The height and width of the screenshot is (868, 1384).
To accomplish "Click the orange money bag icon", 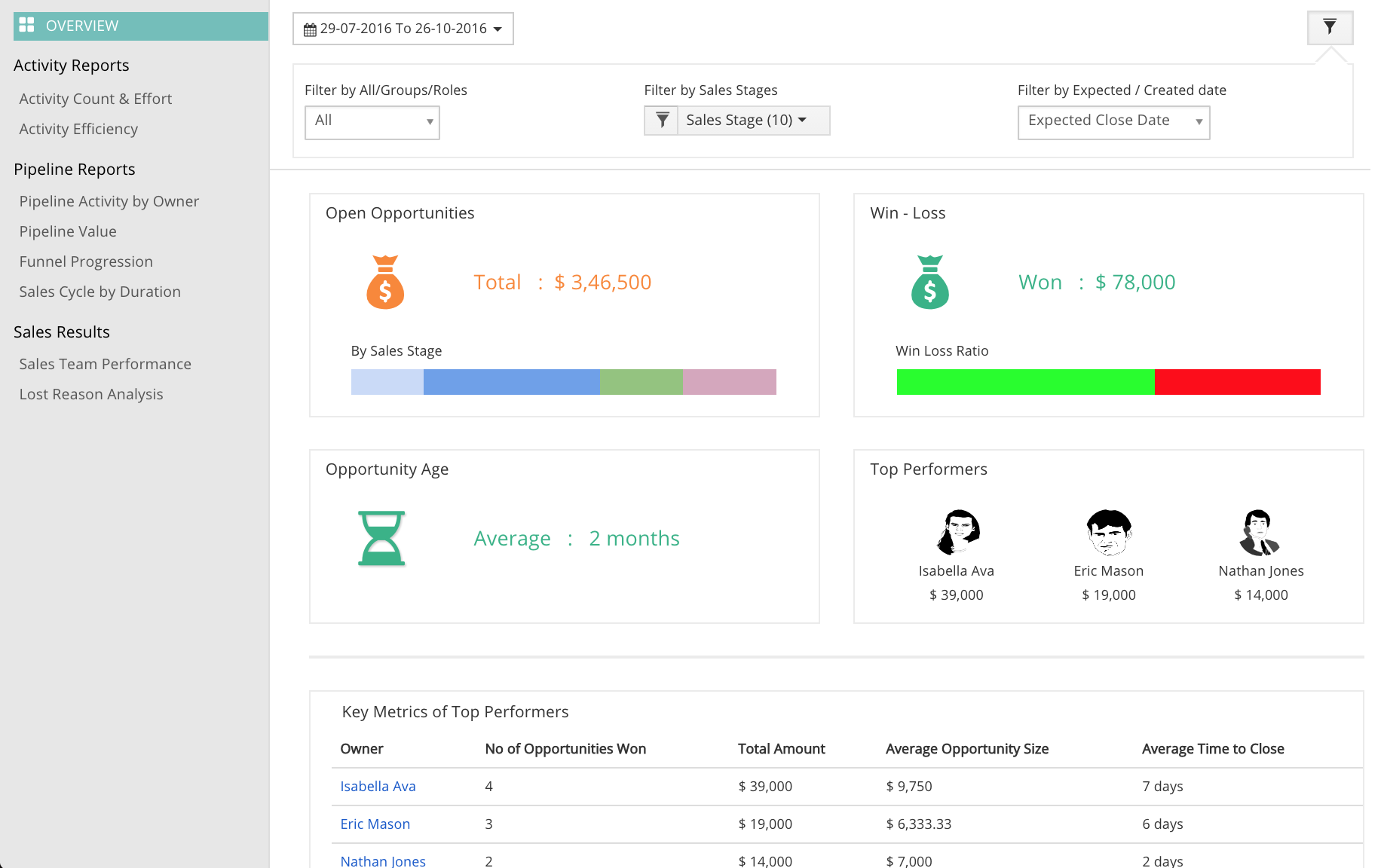I will pos(385,283).
